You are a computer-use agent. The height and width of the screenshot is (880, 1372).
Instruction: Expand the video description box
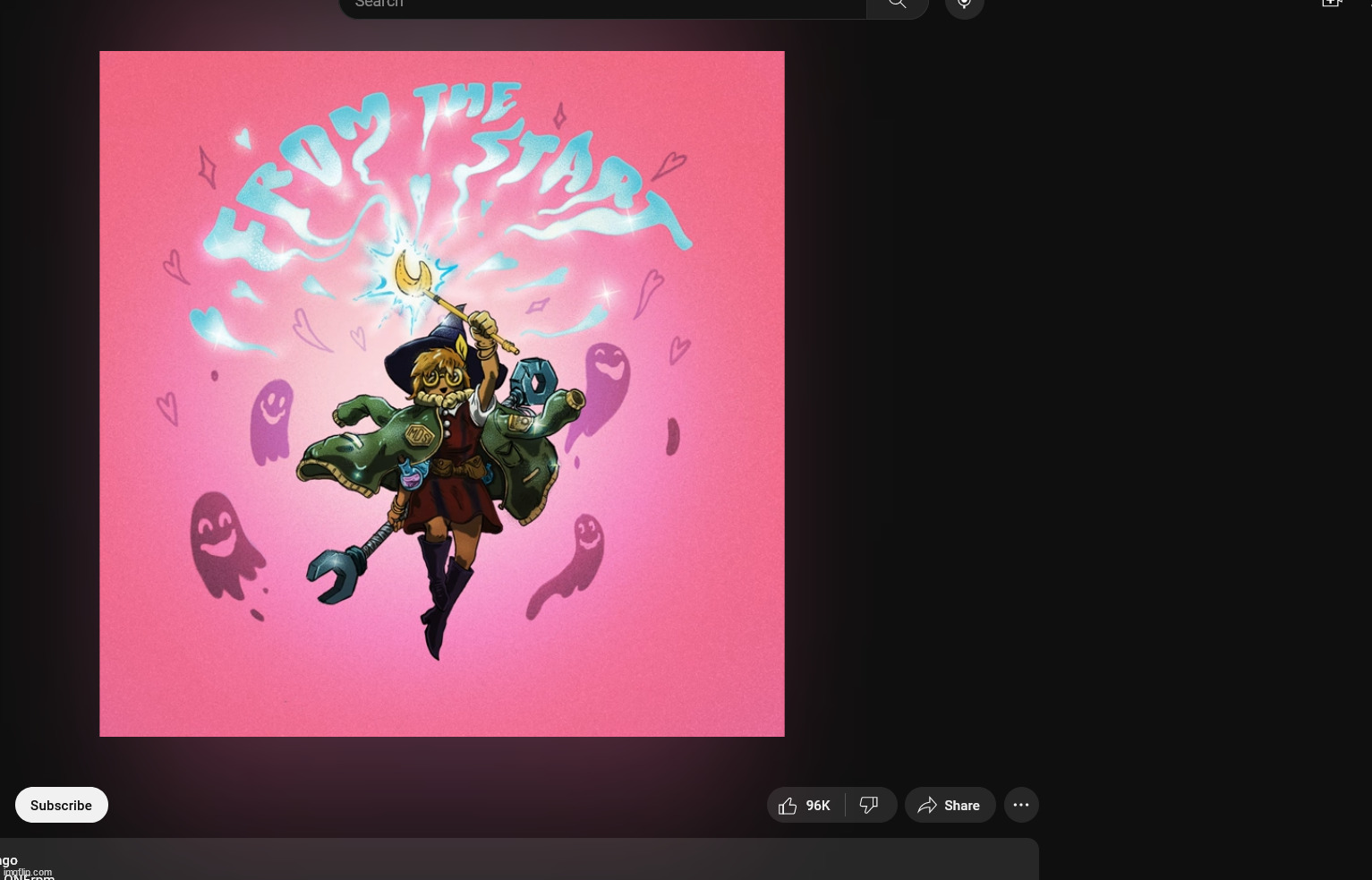point(519,859)
